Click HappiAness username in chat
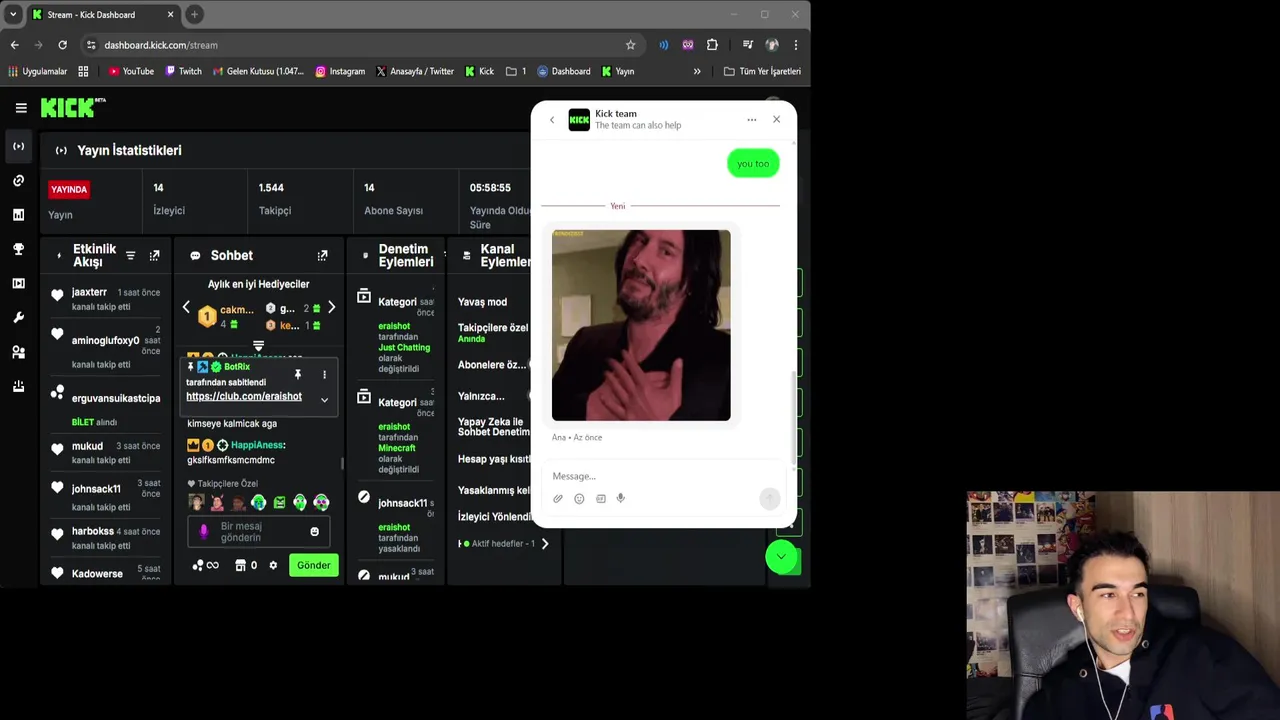 [256, 445]
